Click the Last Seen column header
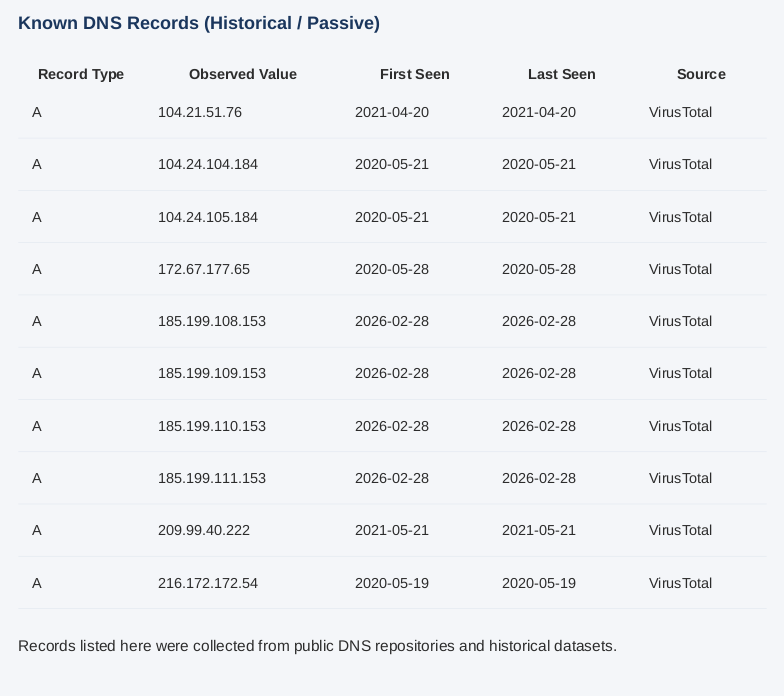Image resolution: width=784 pixels, height=696 pixels. click(x=562, y=74)
